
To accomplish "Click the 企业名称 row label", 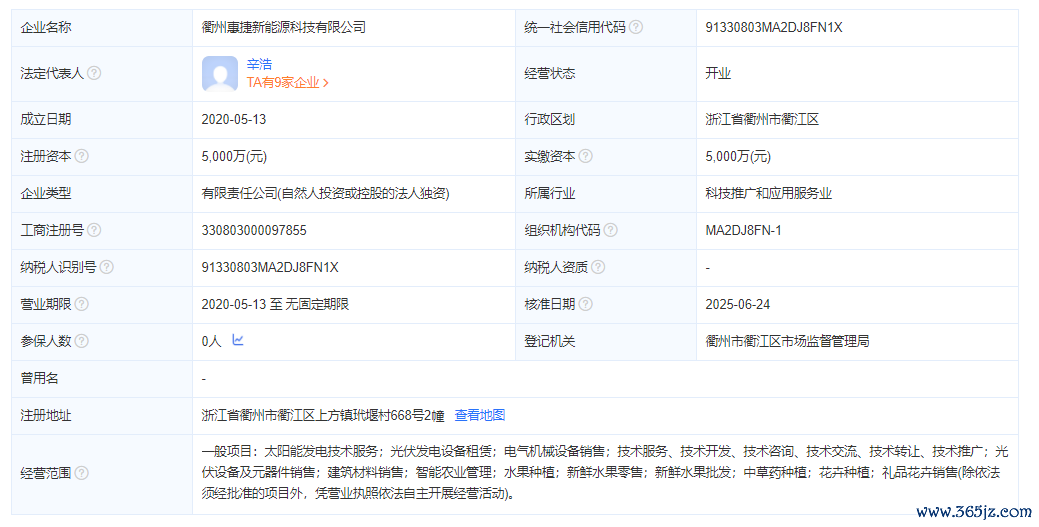I will [46, 27].
